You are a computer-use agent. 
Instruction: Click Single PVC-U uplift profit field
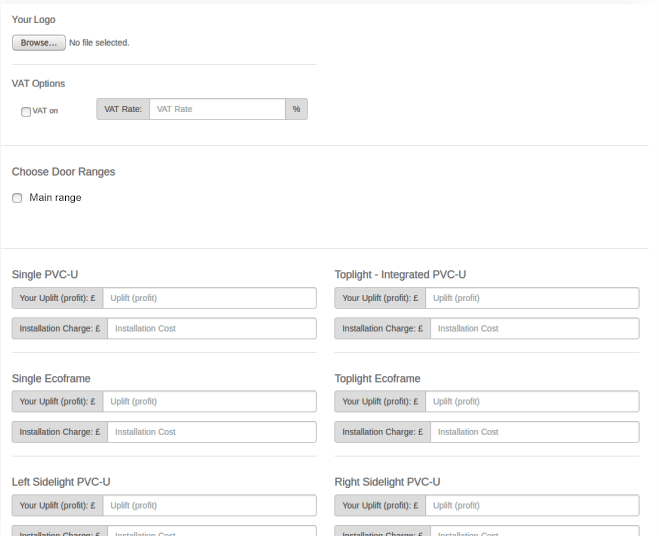click(209, 298)
